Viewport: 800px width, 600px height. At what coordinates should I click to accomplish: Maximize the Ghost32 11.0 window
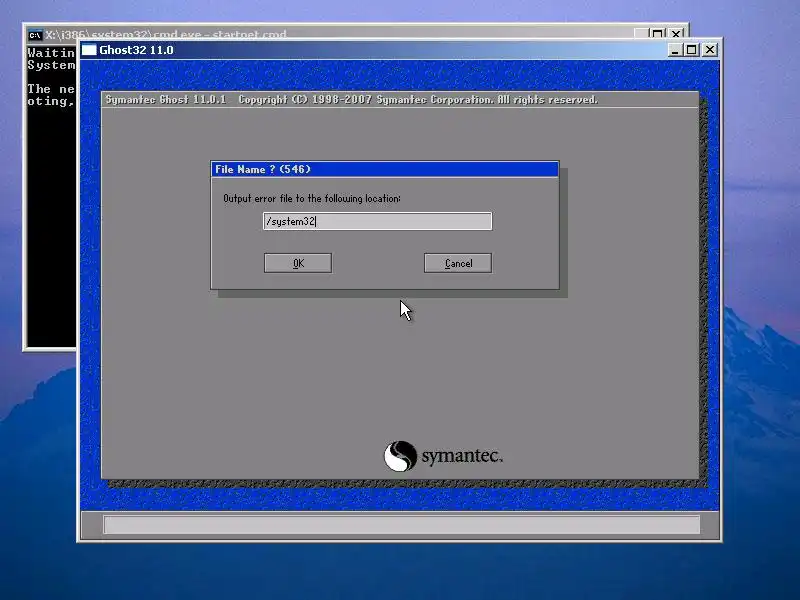(x=692, y=50)
